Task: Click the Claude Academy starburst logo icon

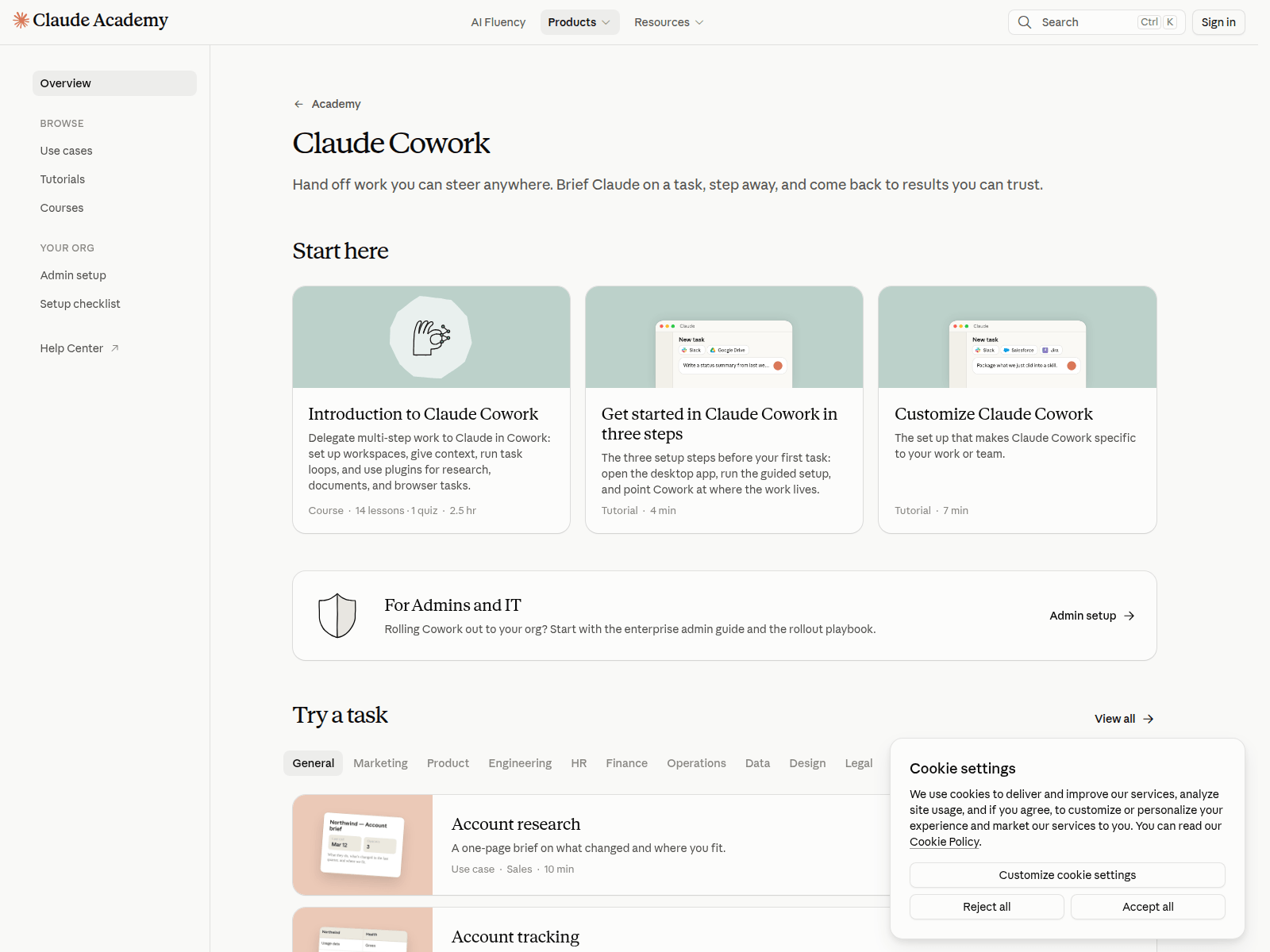Action: (x=21, y=21)
